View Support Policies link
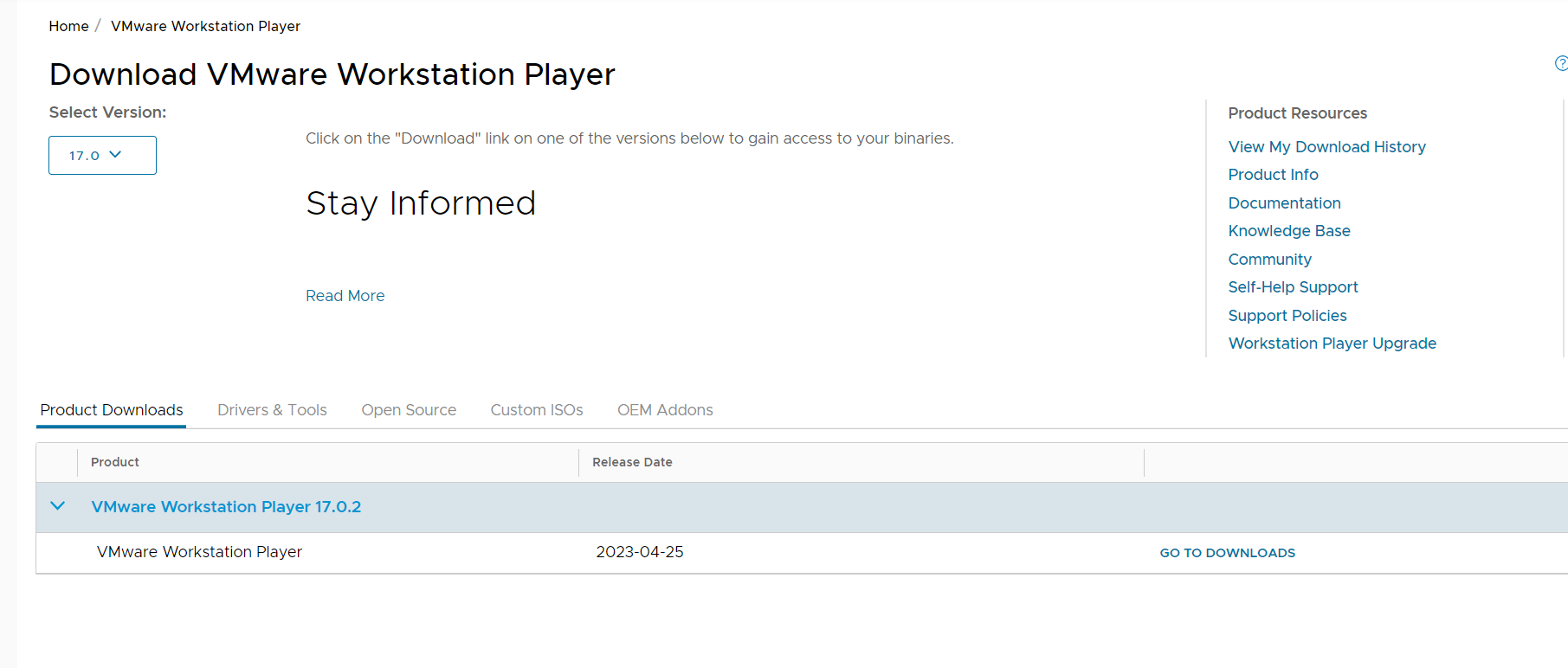 click(x=1287, y=316)
